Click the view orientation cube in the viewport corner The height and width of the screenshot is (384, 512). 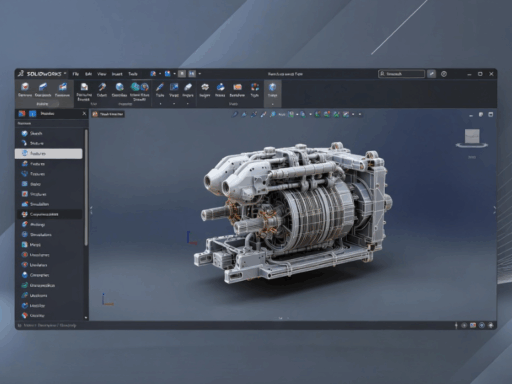472,136
